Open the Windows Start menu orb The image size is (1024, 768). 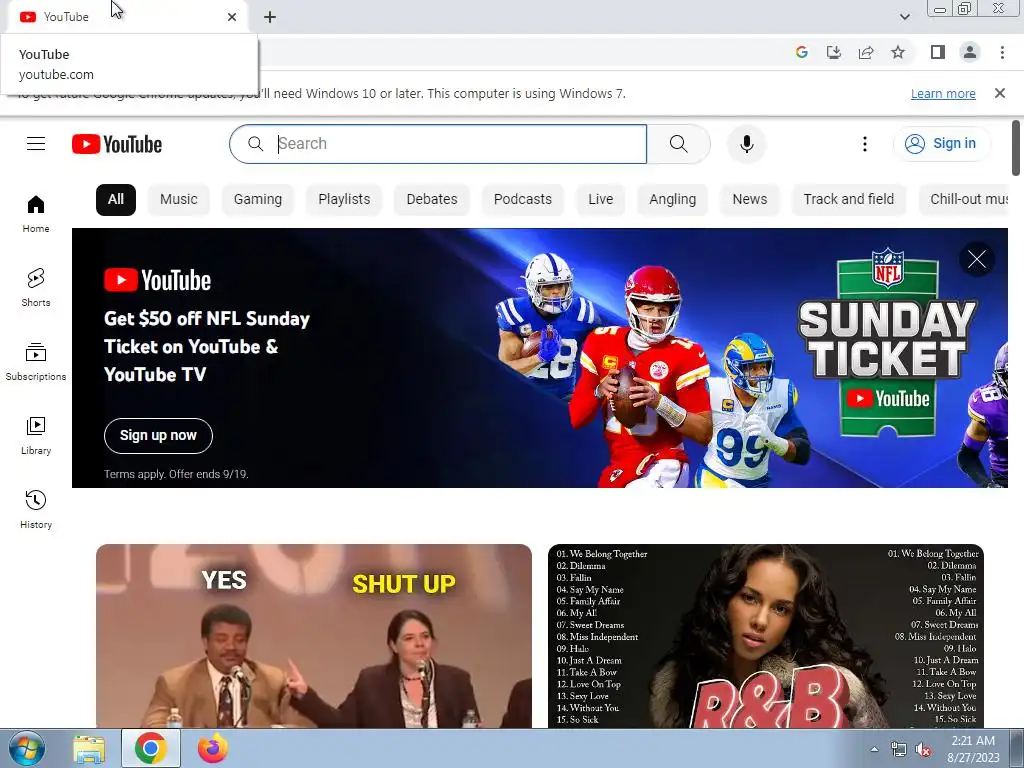click(27, 748)
